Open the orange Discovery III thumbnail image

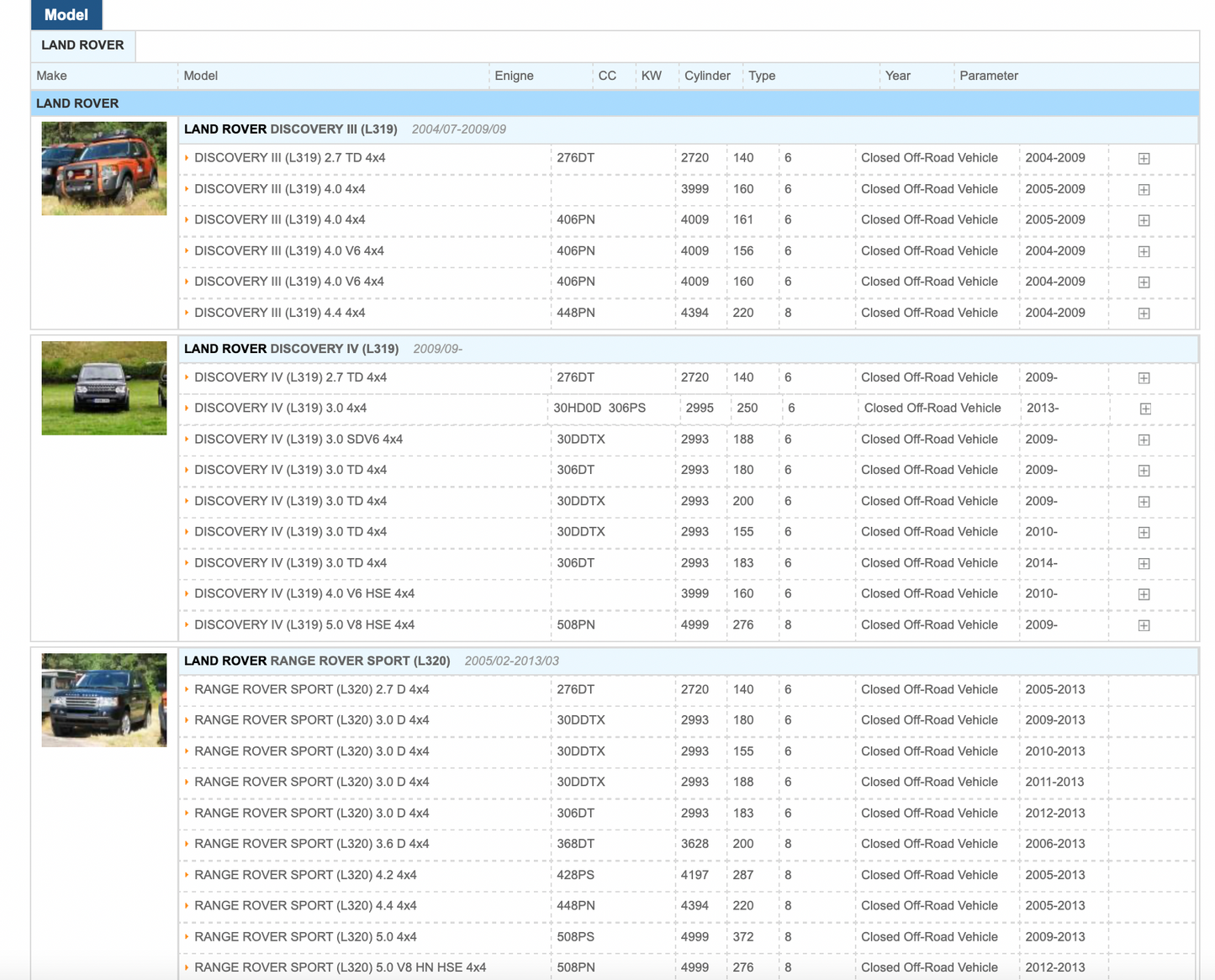click(104, 169)
